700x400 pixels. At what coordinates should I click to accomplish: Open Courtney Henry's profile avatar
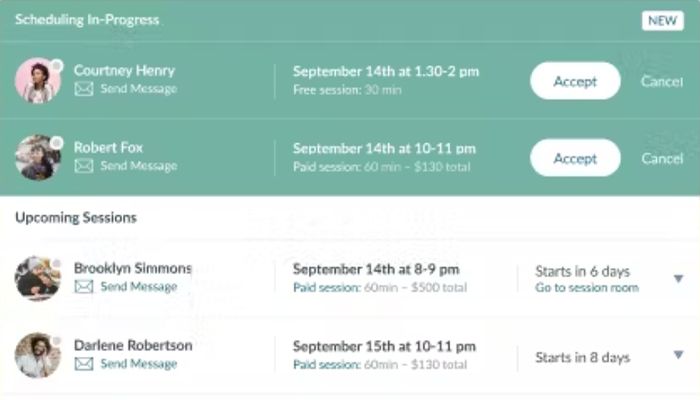click(38, 80)
